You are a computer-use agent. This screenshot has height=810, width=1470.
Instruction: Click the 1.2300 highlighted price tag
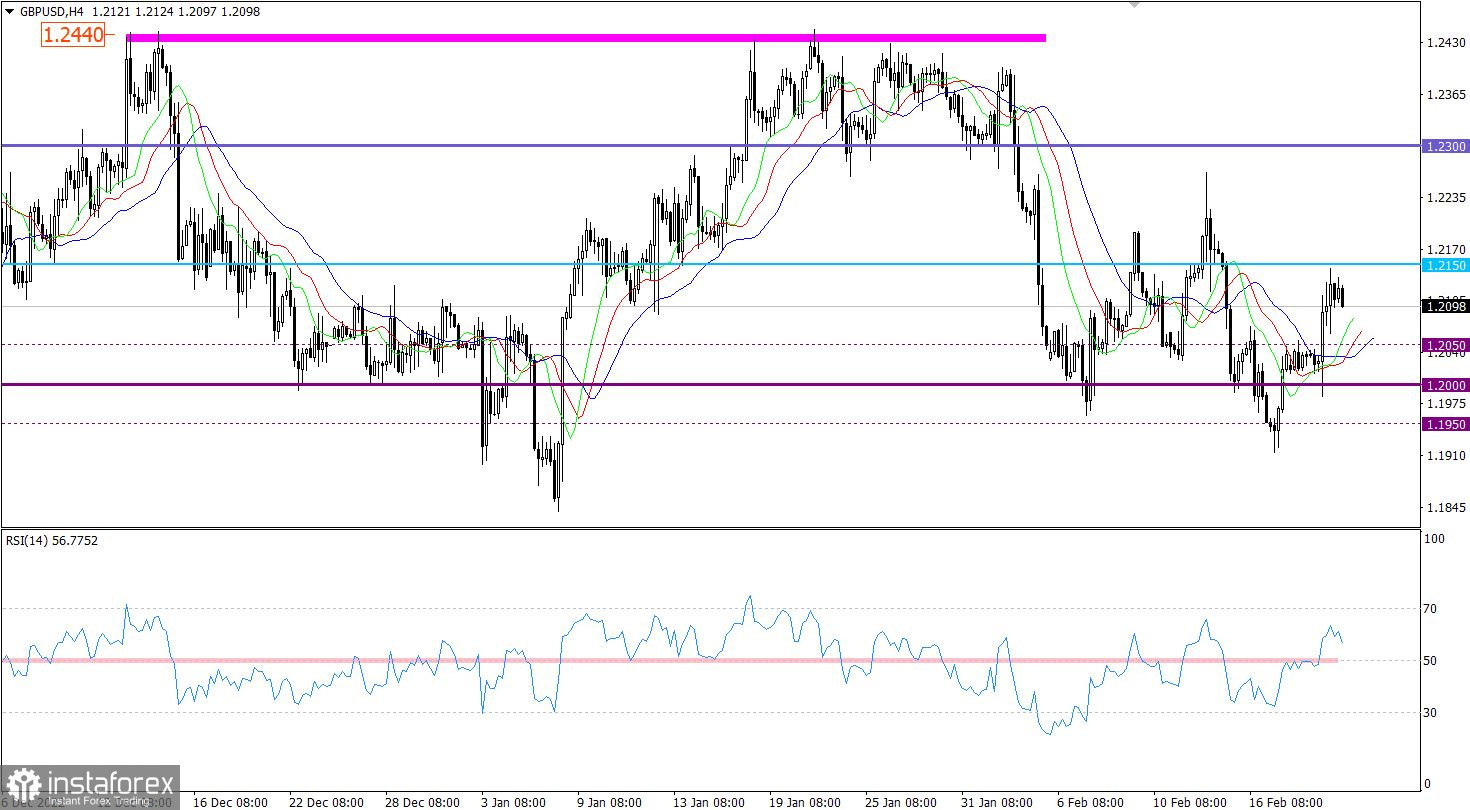(1445, 146)
